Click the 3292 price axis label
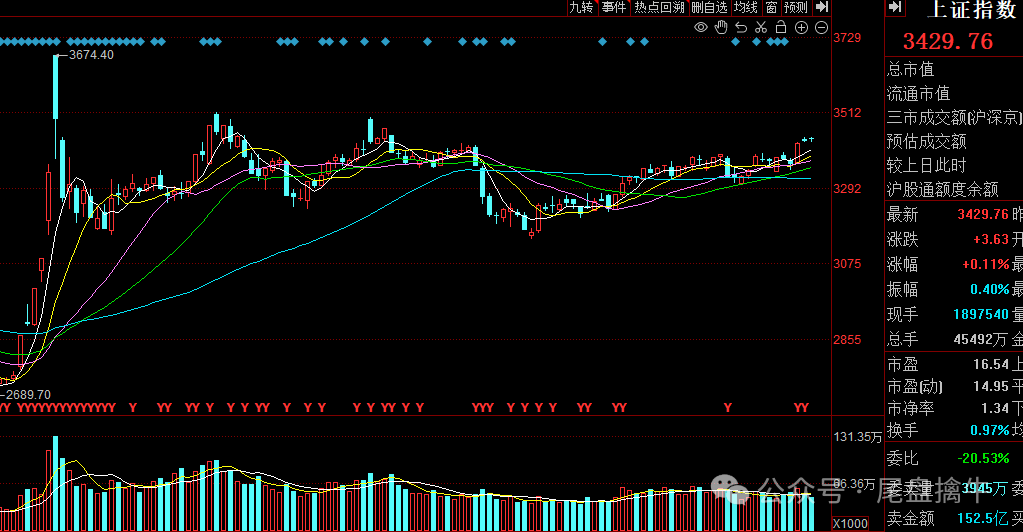 847,189
